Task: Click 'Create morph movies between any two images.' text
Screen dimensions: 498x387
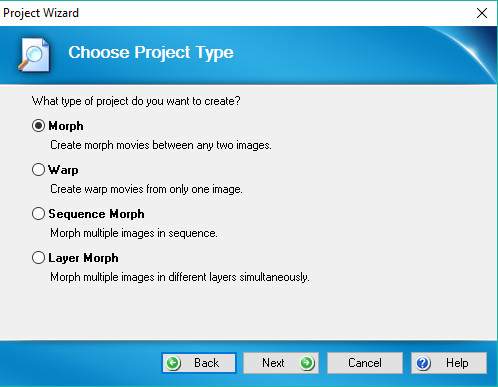Action: [161, 145]
